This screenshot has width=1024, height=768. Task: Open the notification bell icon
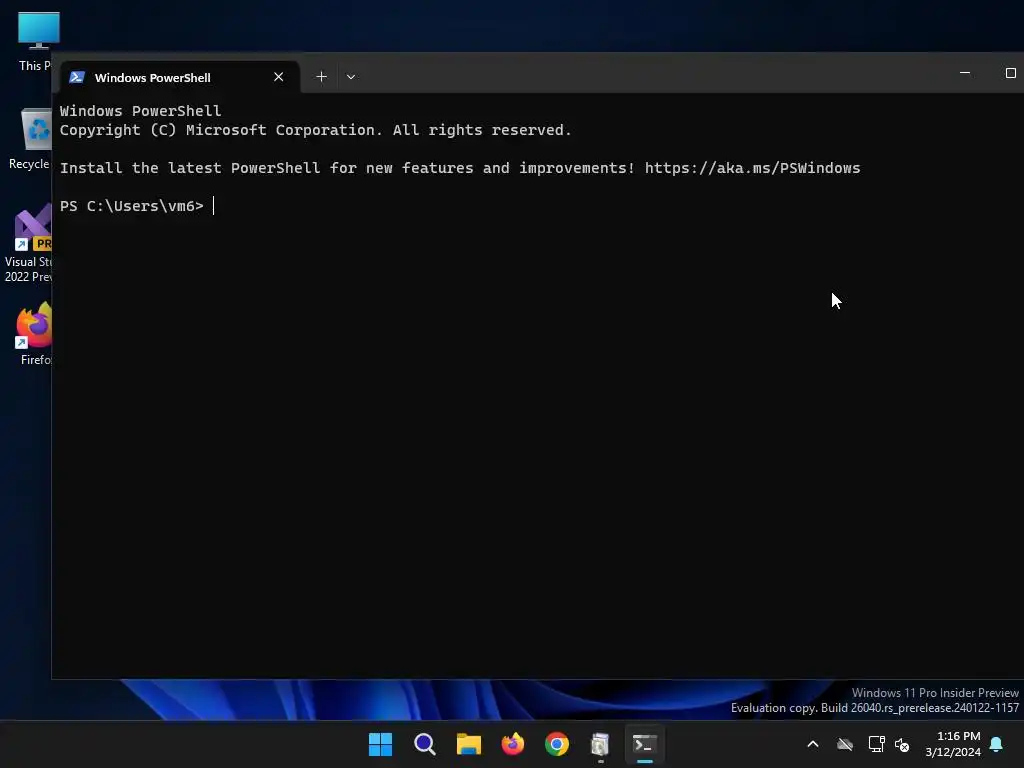[996, 744]
